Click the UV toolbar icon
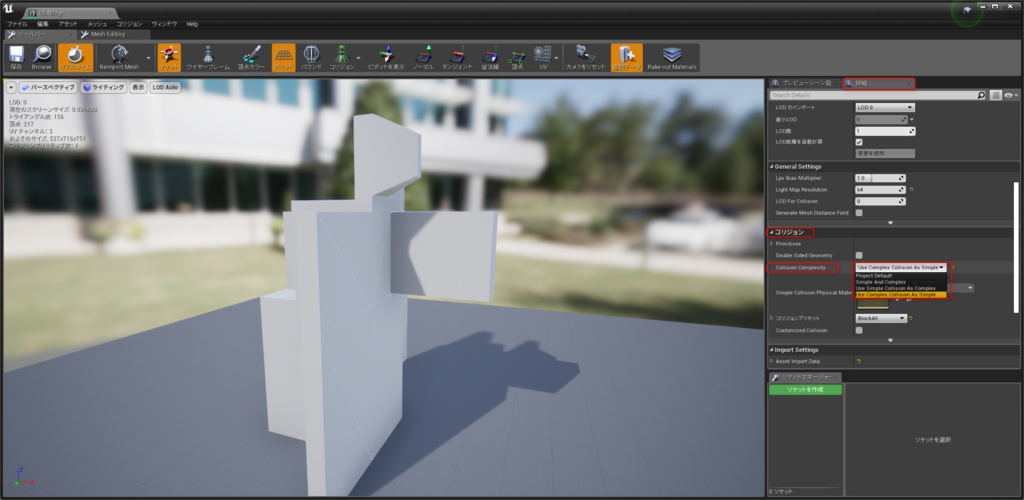Screen dimensions: 1024x500 coord(543,57)
